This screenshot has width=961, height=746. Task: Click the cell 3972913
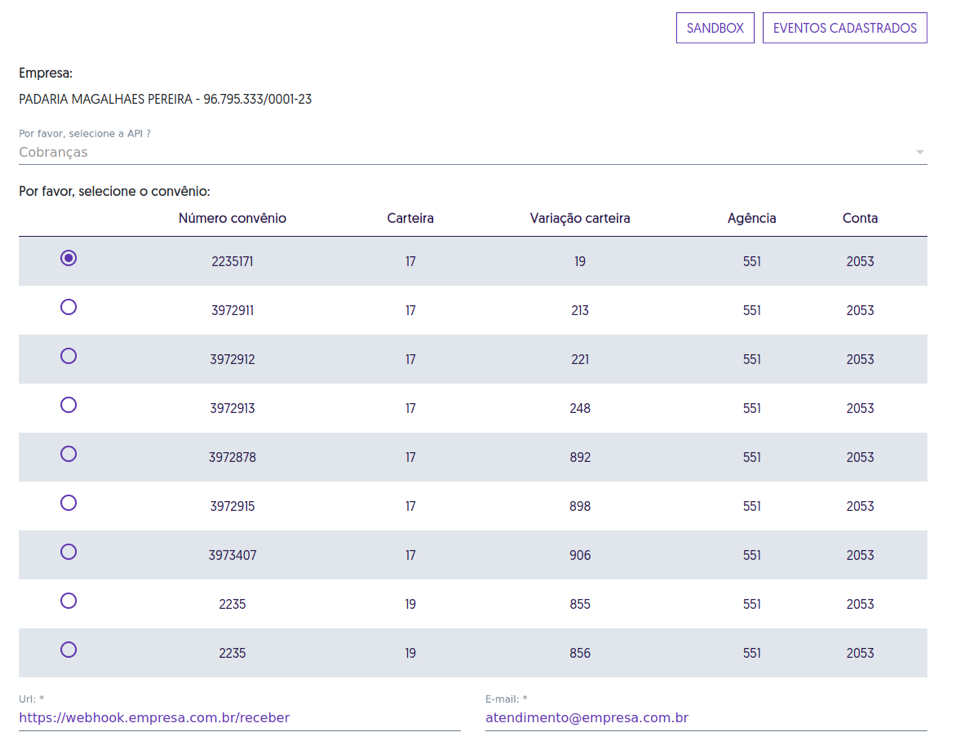pos(232,409)
